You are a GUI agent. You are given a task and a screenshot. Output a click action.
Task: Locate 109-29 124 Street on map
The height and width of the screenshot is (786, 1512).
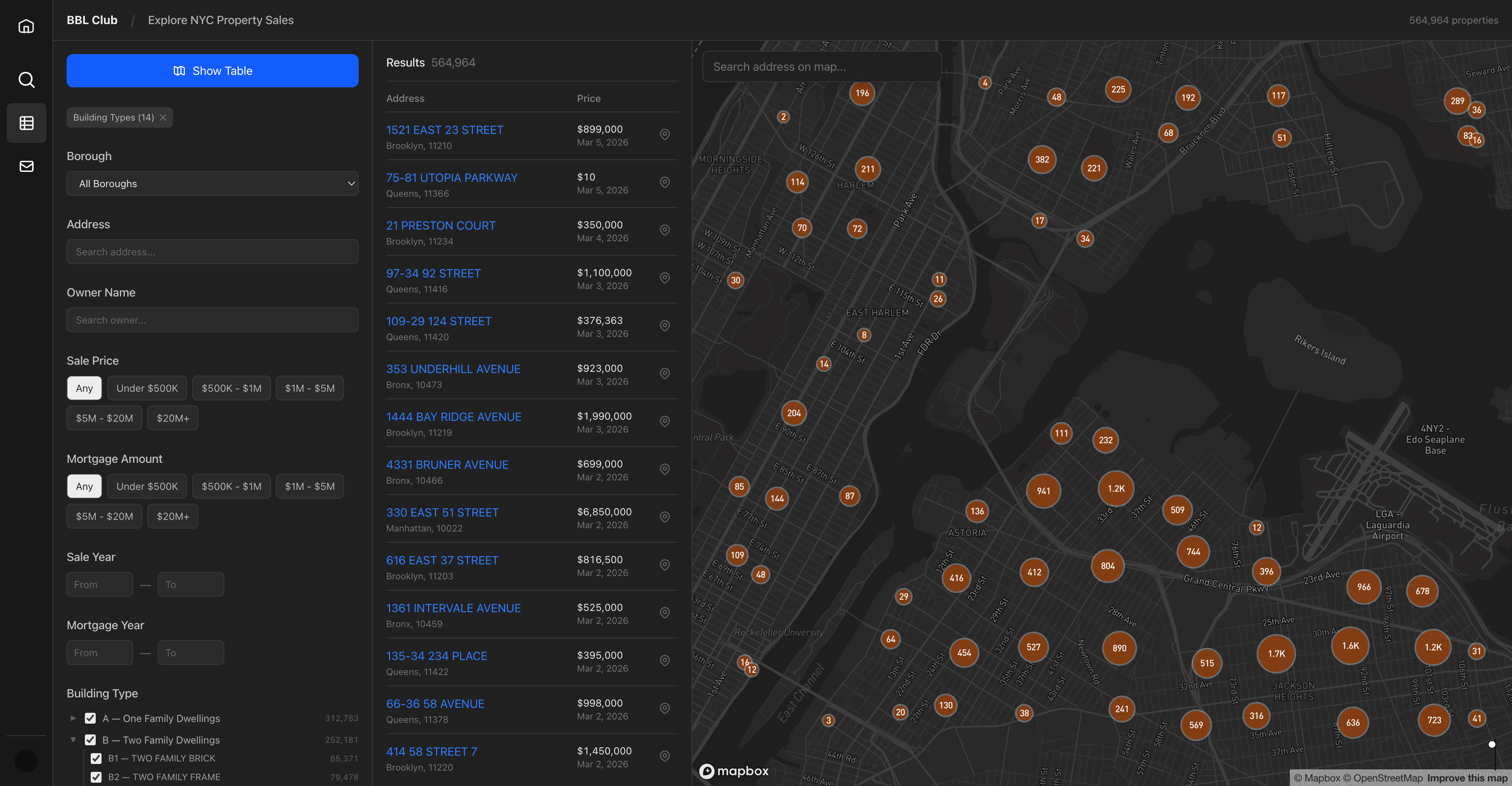coord(664,326)
